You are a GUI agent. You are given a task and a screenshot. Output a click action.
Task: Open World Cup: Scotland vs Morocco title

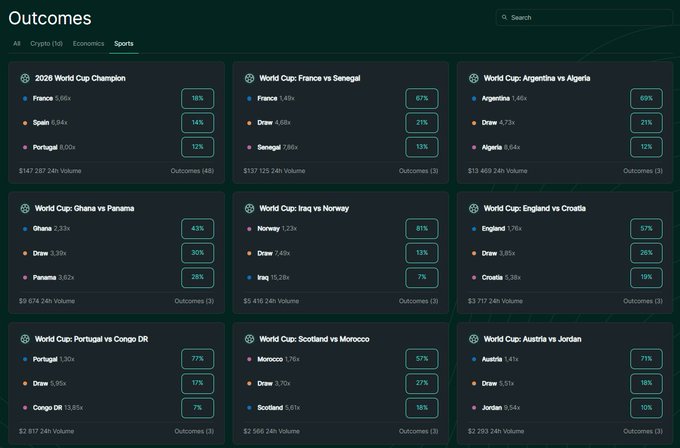coord(314,339)
